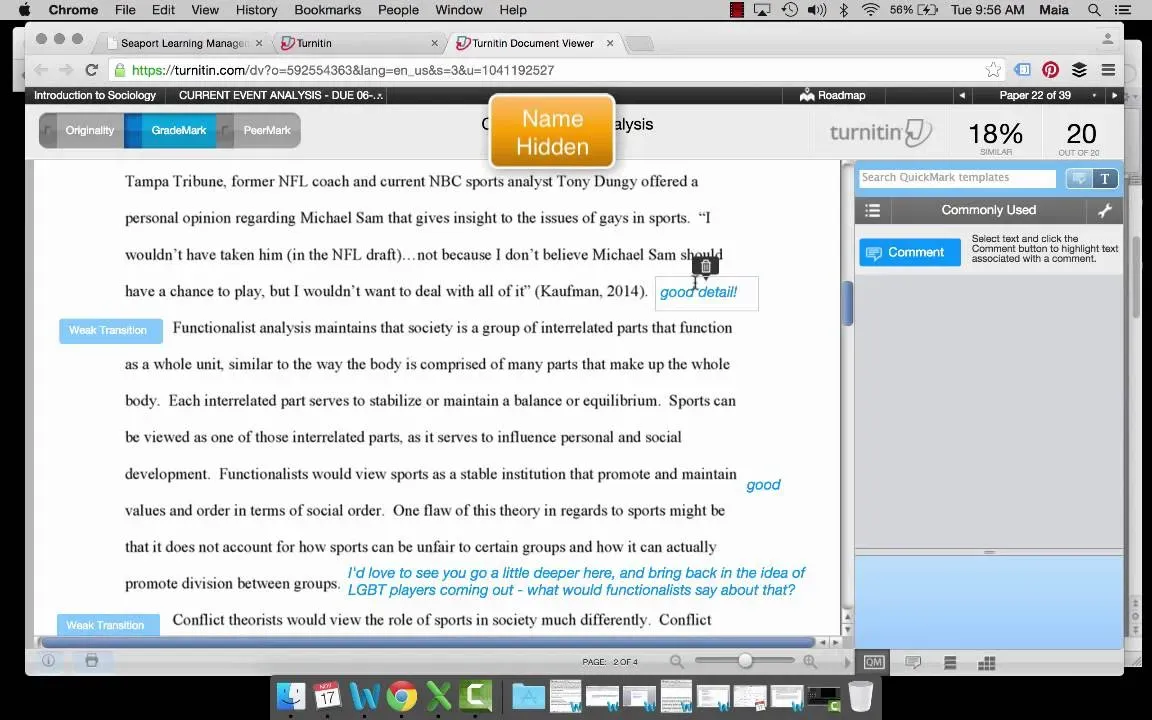This screenshot has width=1152, height=720.
Task: Click the Pinterest extension icon
Action: (1051, 70)
